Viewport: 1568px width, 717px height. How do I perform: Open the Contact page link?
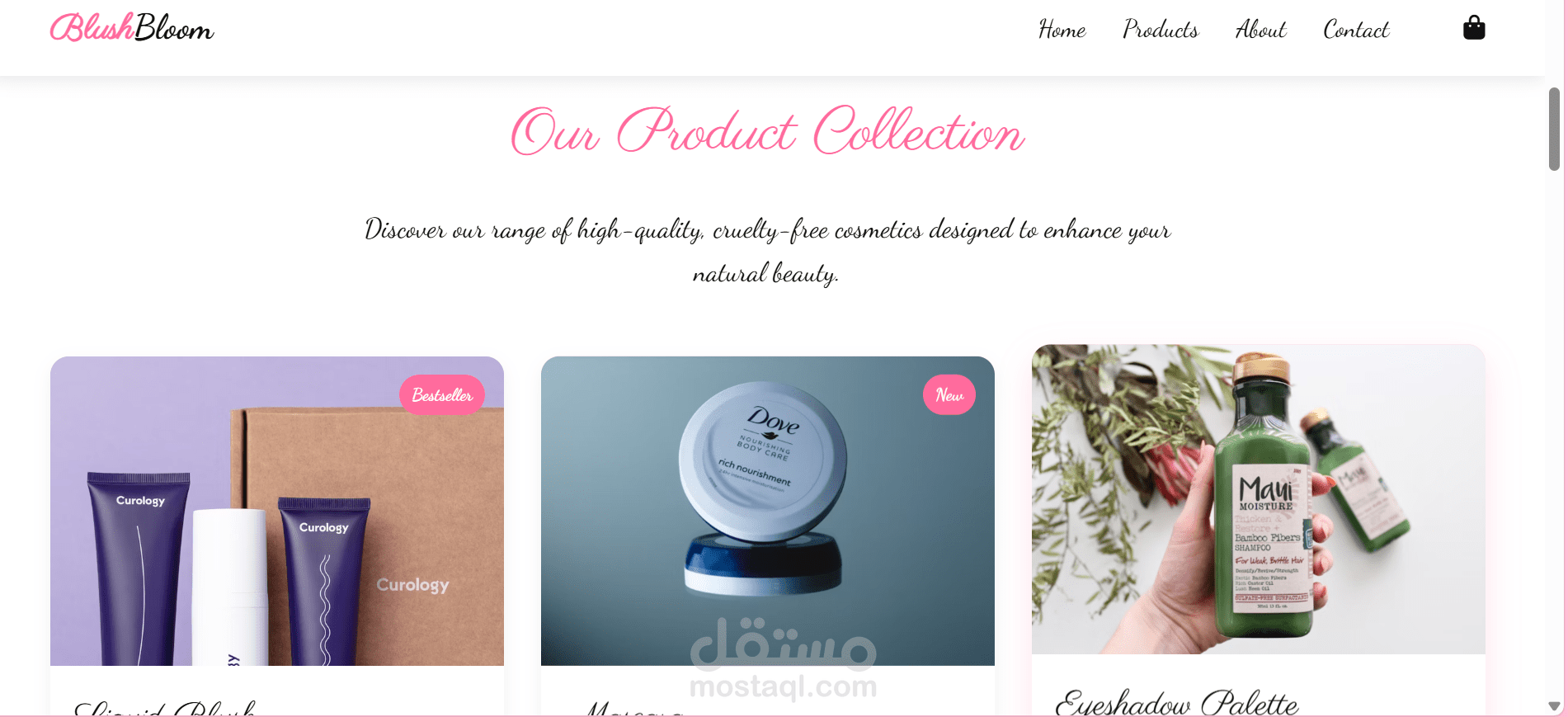coord(1356,30)
